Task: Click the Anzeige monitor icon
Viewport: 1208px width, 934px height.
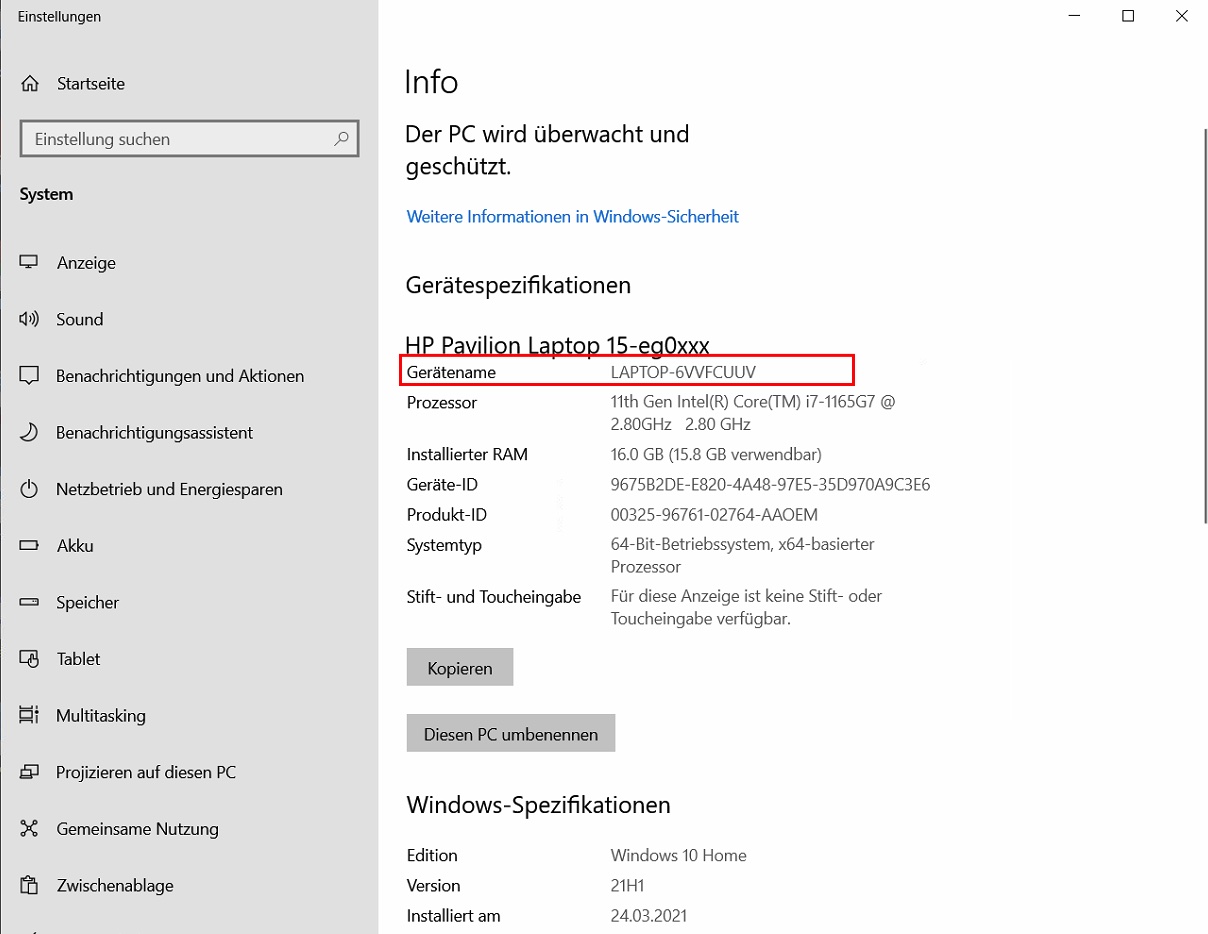Action: [29, 263]
